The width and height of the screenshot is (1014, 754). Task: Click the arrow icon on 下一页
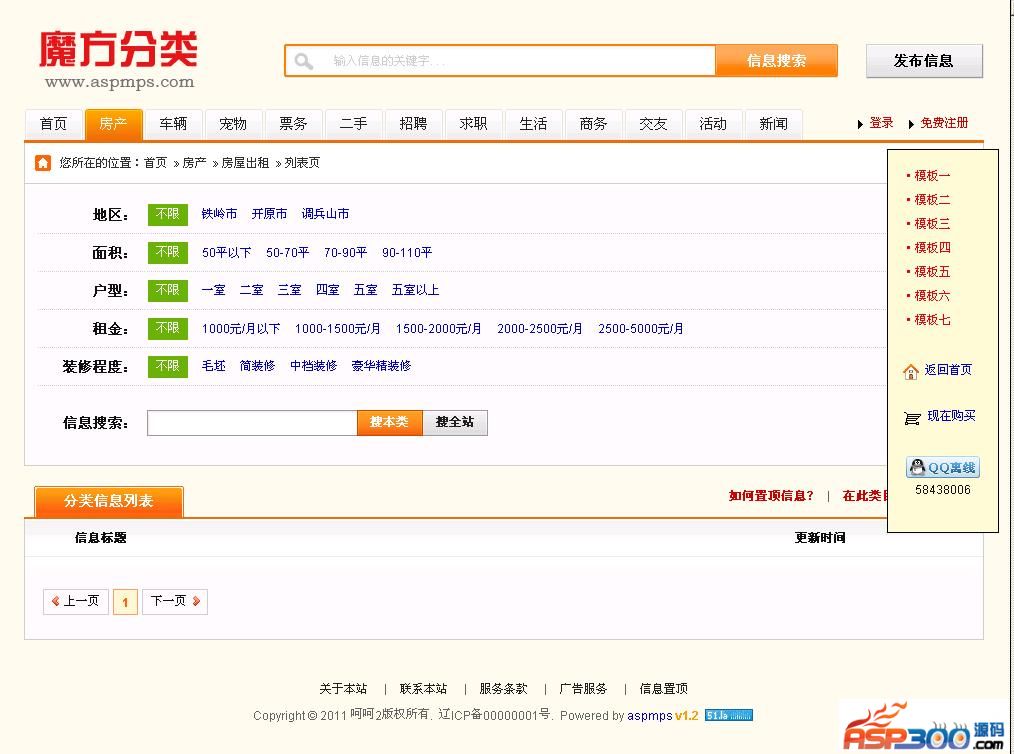pyautogui.click(x=196, y=601)
